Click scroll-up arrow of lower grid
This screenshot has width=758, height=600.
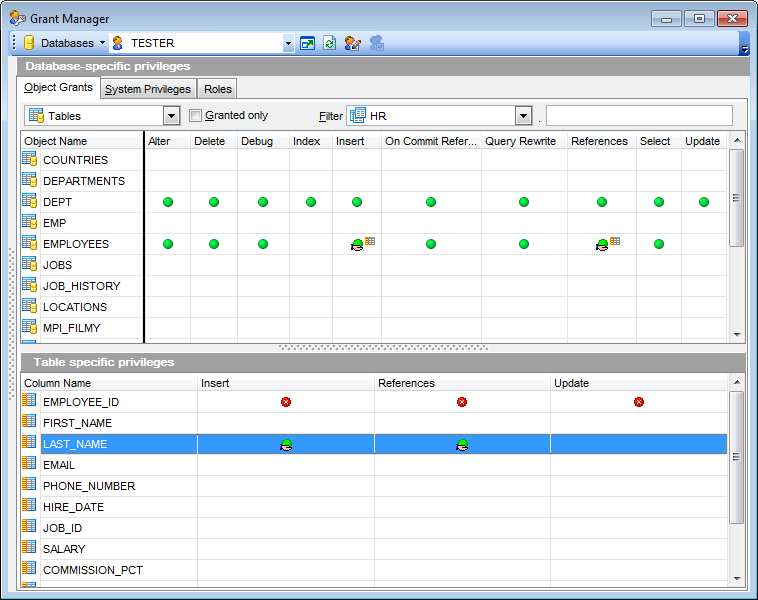tap(737, 382)
